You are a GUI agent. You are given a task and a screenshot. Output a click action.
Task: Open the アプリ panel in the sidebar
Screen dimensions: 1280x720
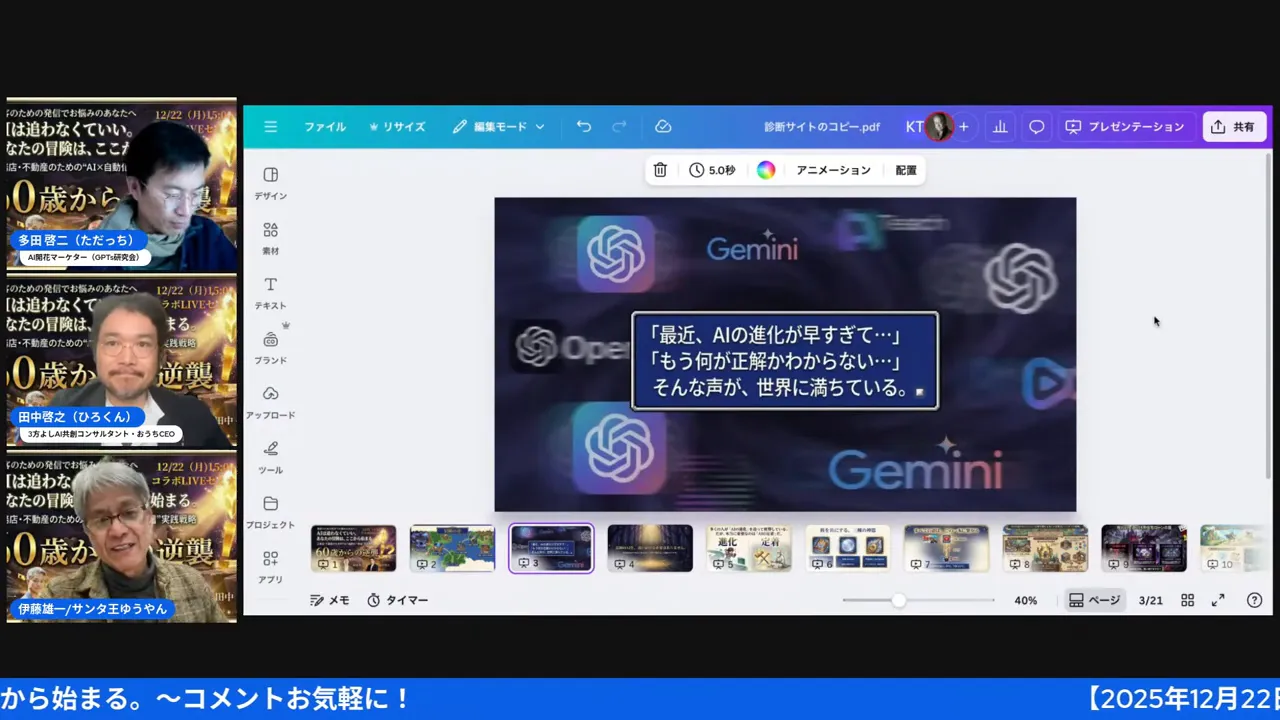tap(270, 566)
